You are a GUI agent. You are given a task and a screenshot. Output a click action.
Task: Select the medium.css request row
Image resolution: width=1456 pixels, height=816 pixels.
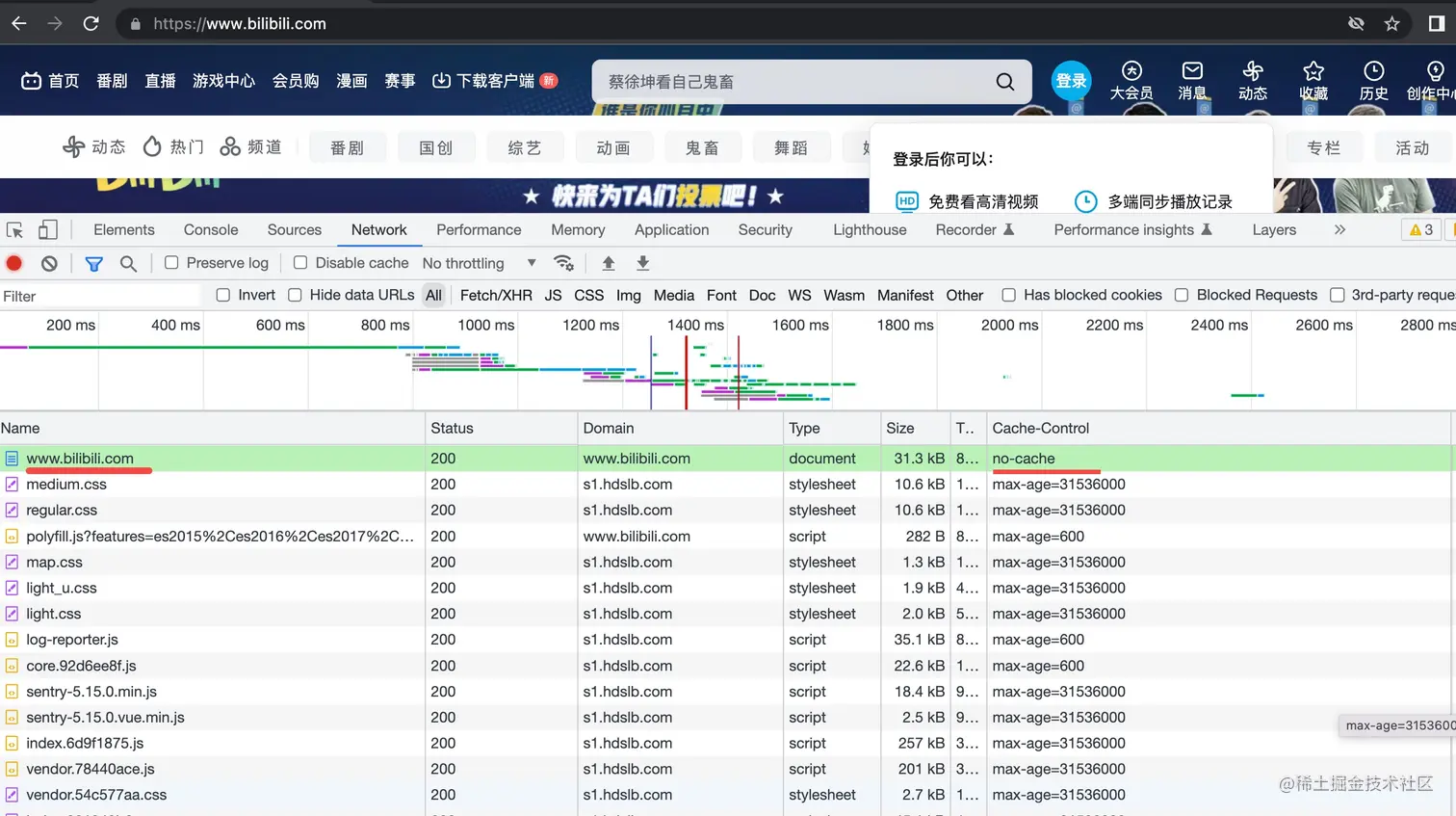click(727, 485)
